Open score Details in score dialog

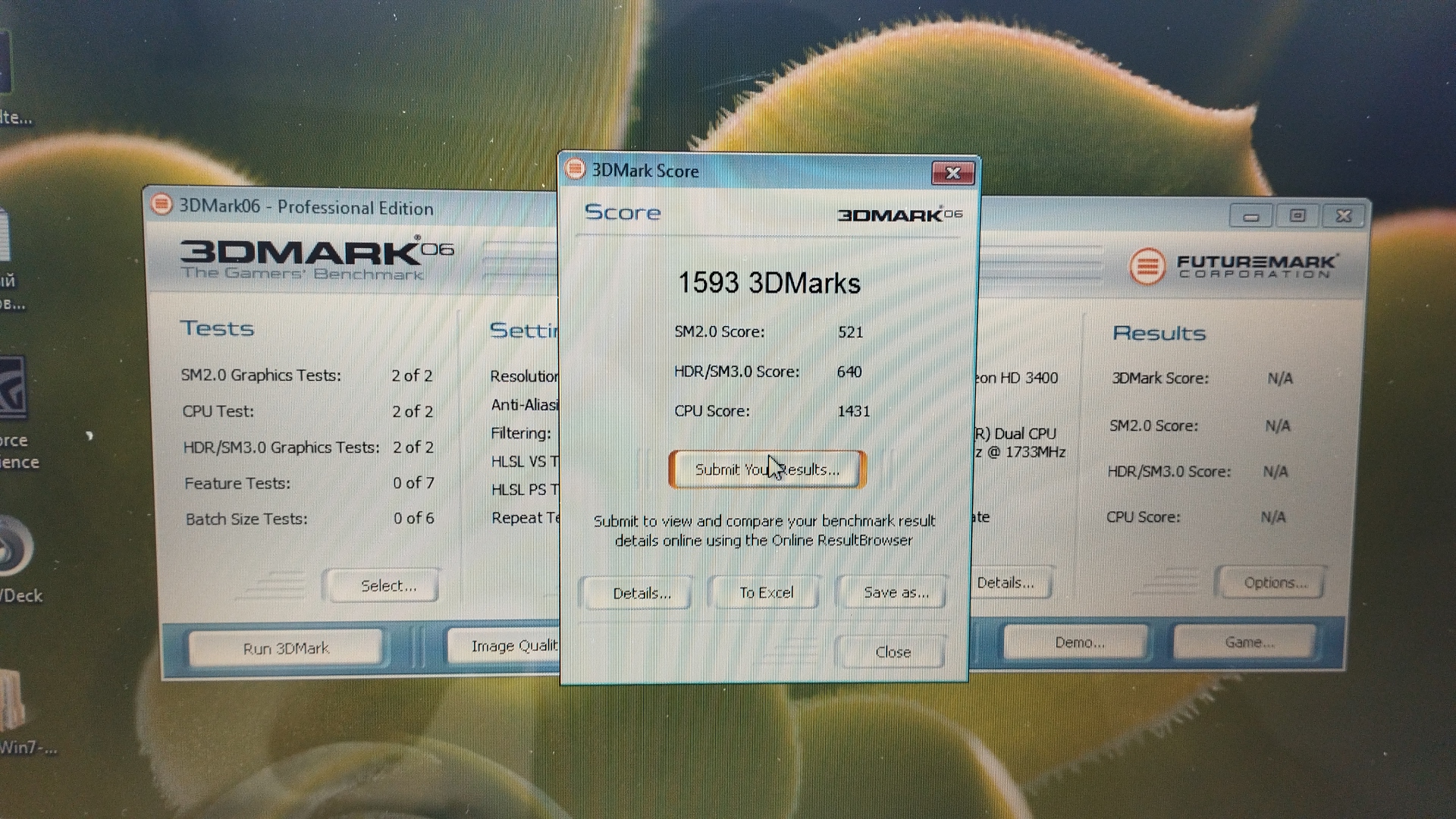[x=641, y=593]
